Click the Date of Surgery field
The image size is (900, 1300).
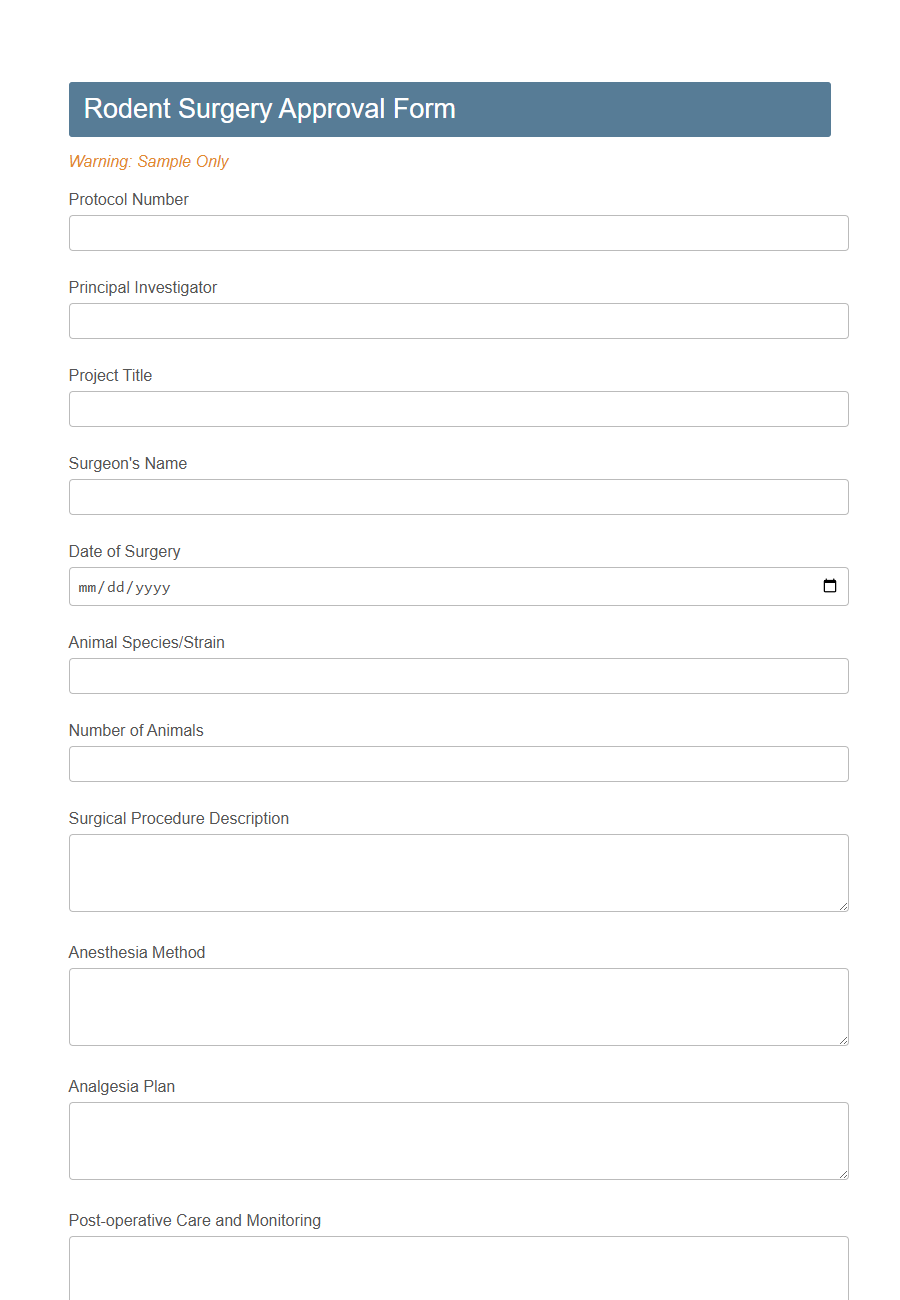[x=400, y=586]
